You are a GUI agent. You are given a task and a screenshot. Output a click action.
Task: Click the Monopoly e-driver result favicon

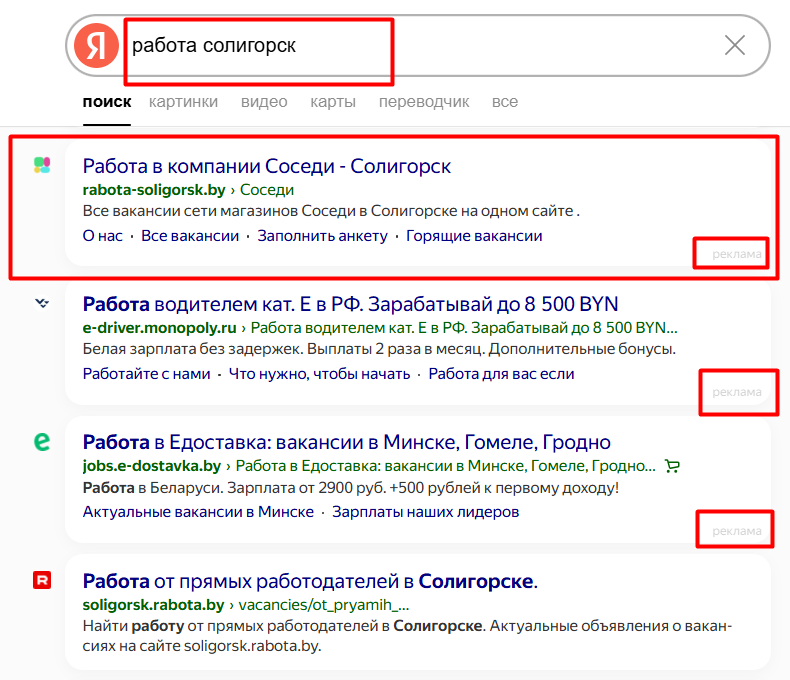[42, 303]
